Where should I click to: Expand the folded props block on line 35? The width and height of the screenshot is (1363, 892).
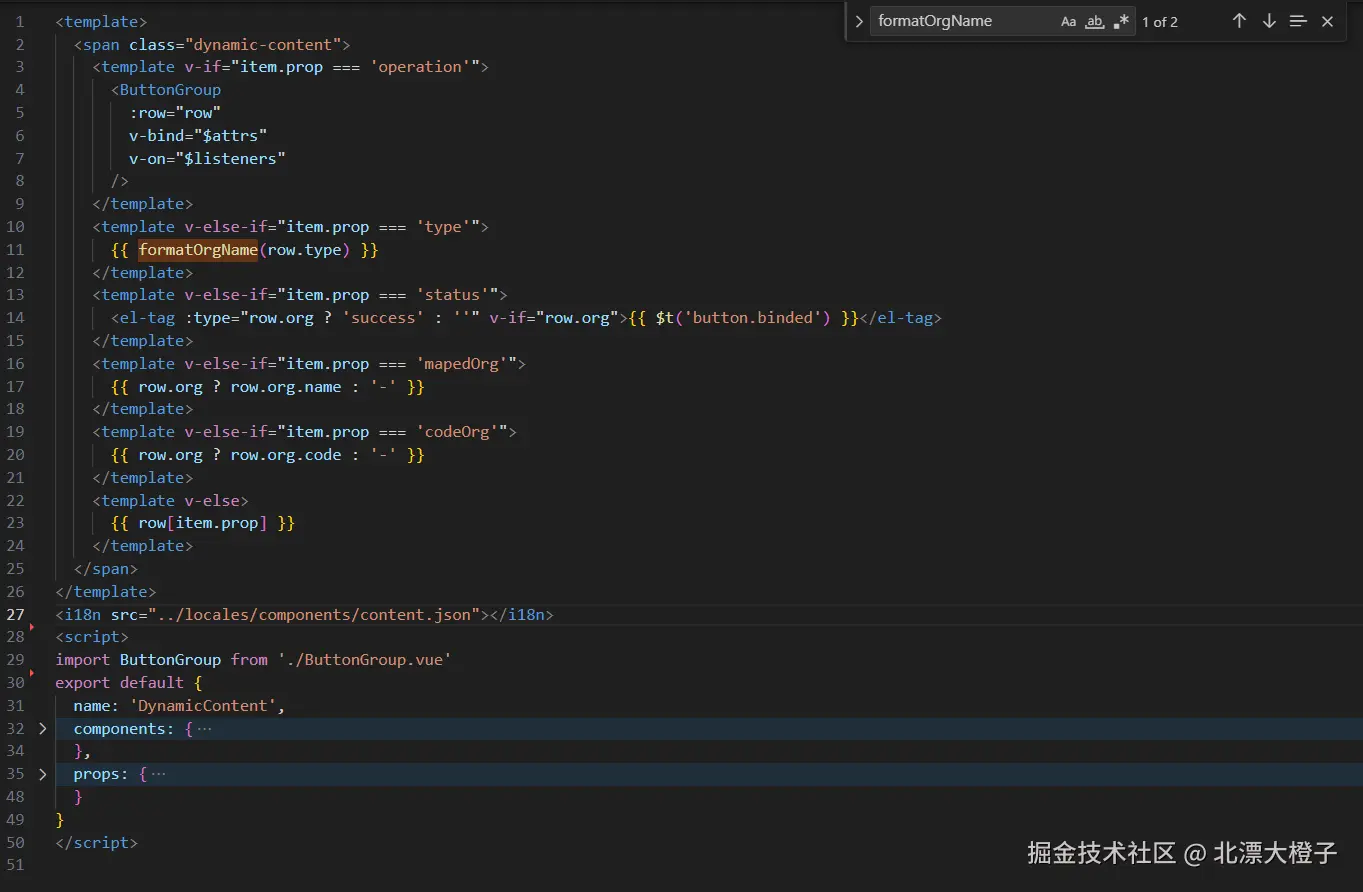[42, 774]
